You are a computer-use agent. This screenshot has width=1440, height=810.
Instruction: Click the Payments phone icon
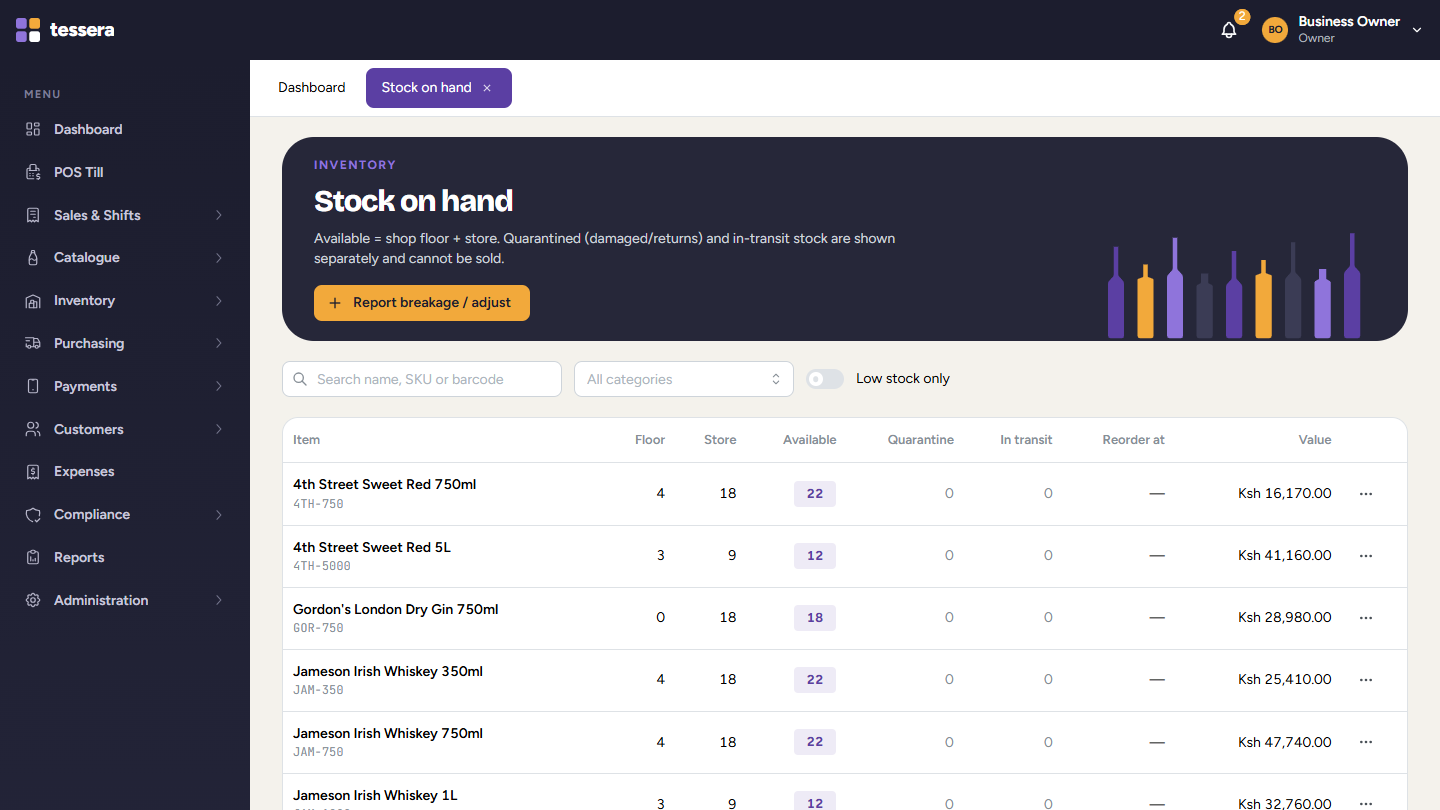pyautogui.click(x=33, y=386)
